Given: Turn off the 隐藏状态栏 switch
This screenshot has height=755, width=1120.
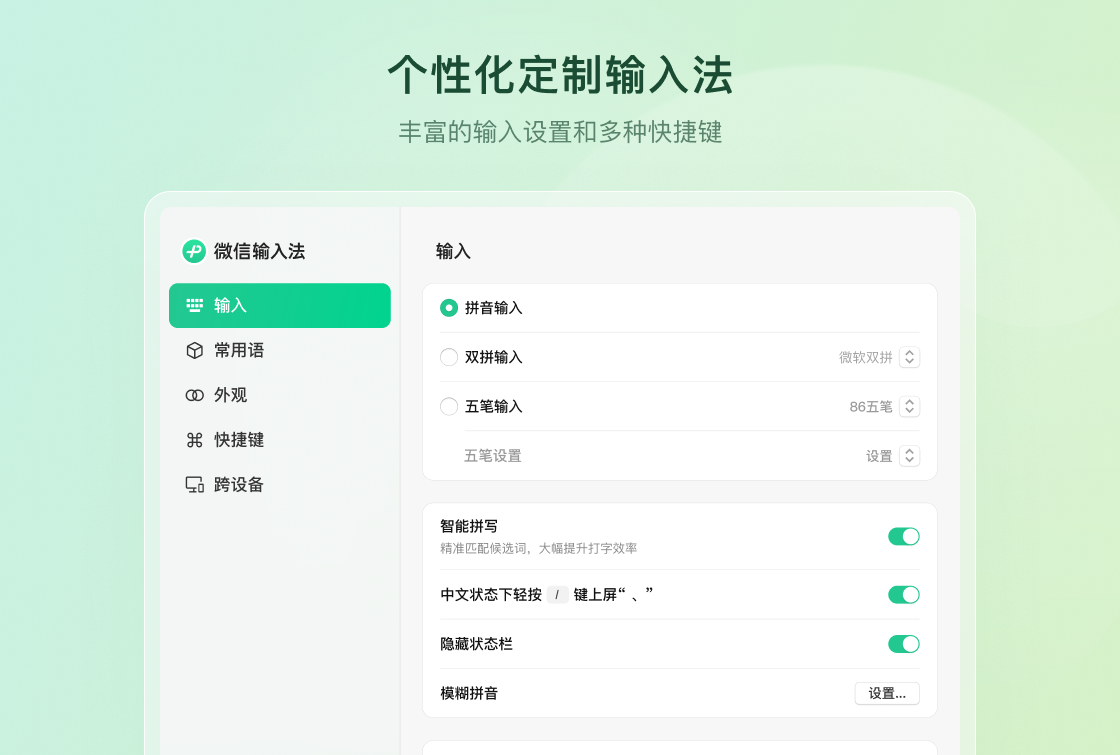Looking at the screenshot, I should tap(903, 644).
